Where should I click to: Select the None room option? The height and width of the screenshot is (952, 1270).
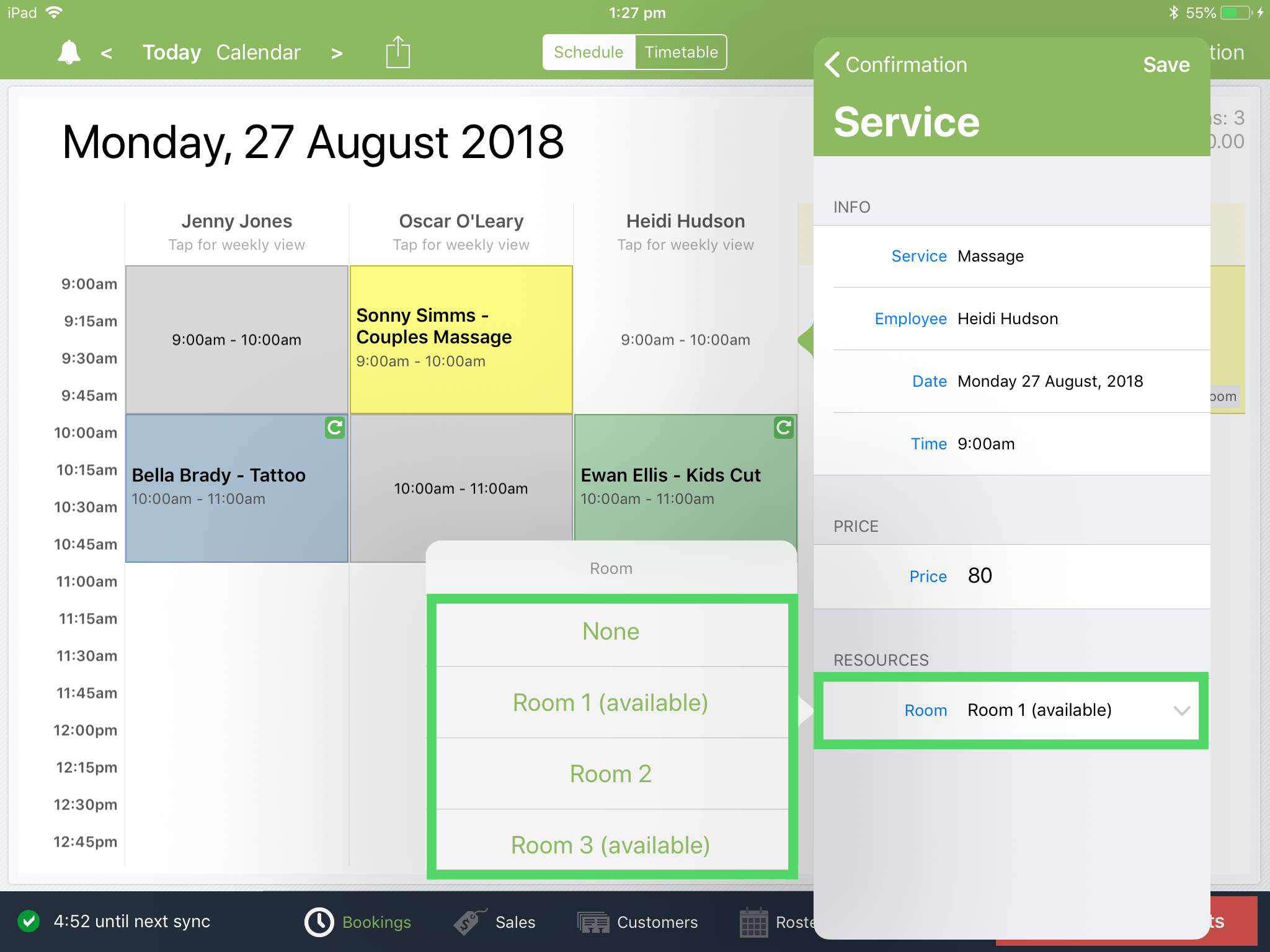610,631
